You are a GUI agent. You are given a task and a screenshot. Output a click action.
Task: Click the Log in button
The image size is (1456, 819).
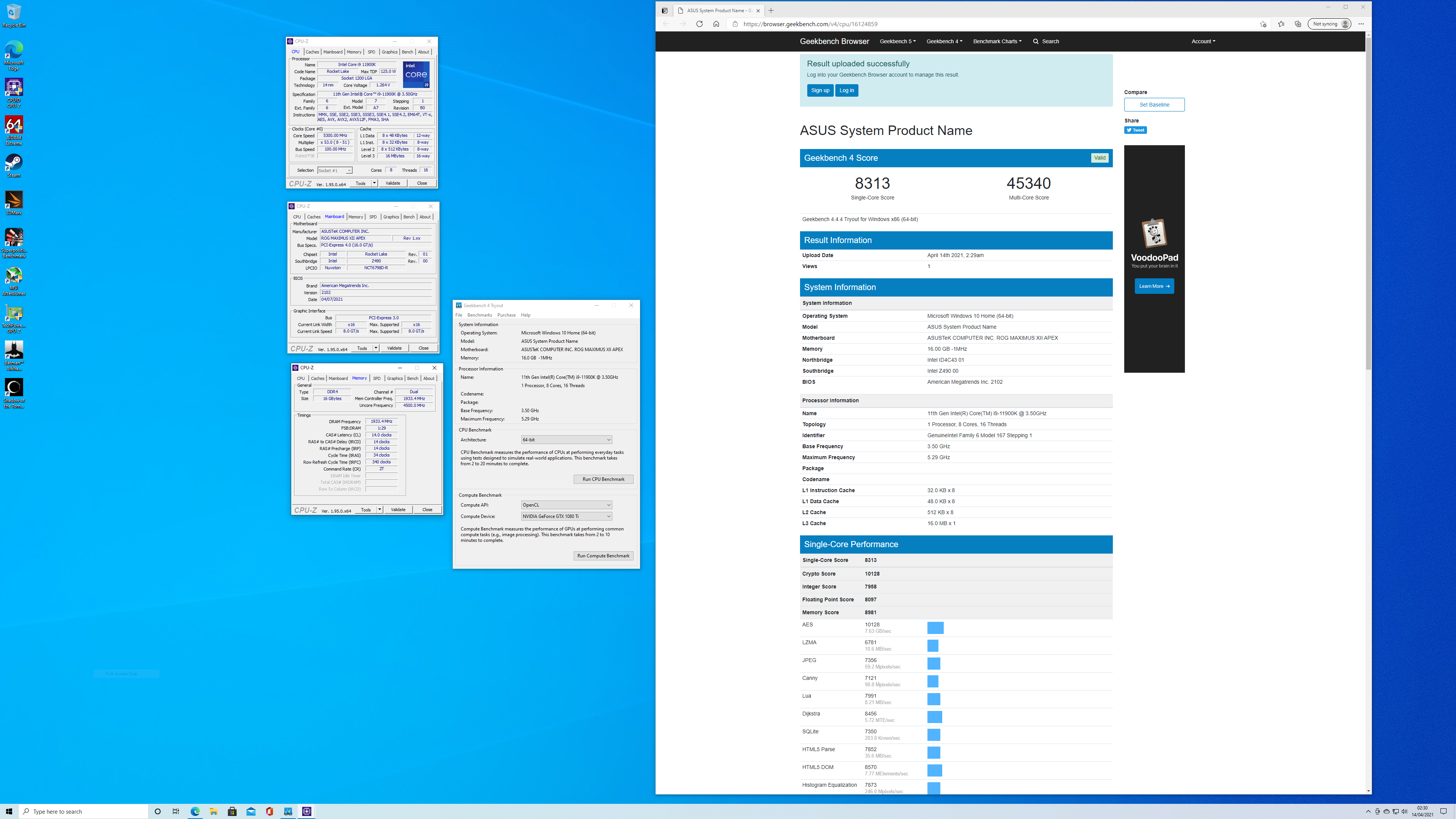pos(846,91)
